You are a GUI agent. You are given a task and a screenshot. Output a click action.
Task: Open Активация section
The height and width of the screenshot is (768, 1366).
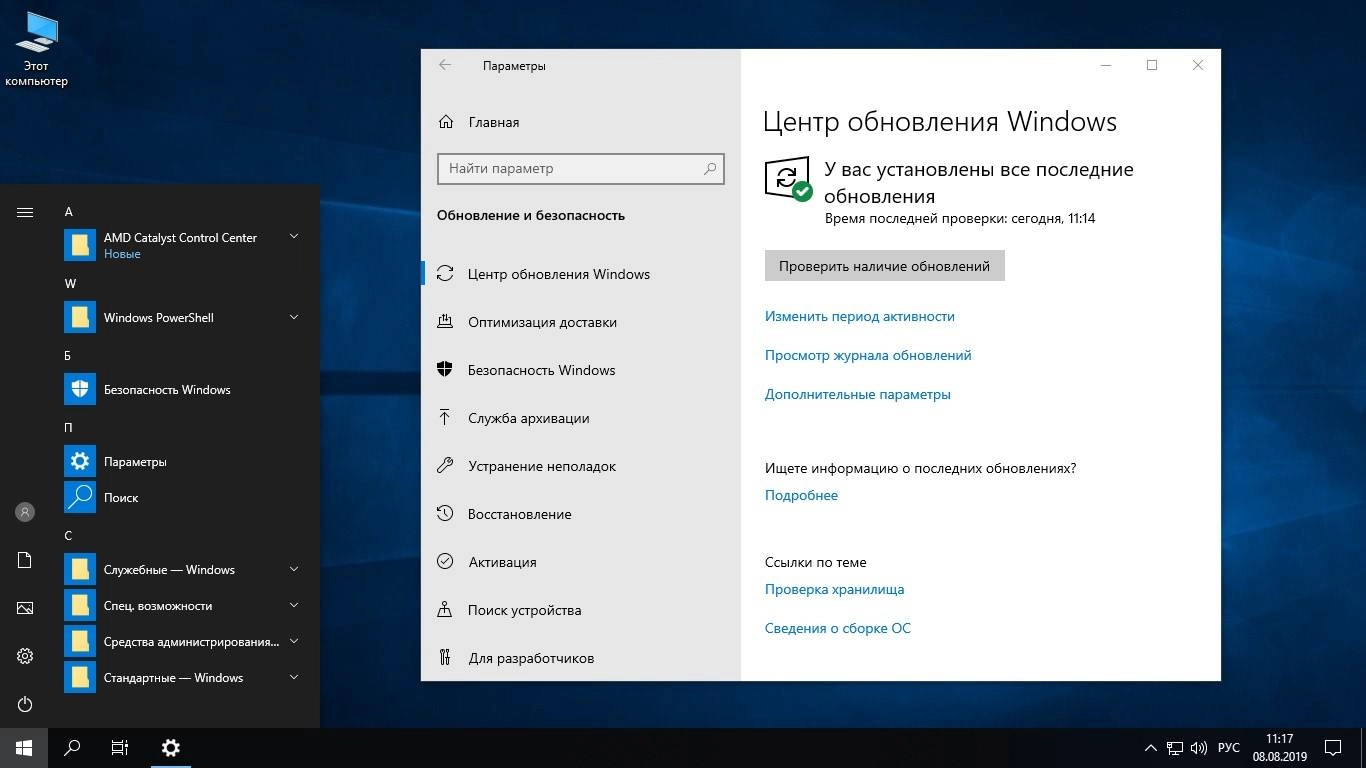coord(581,562)
